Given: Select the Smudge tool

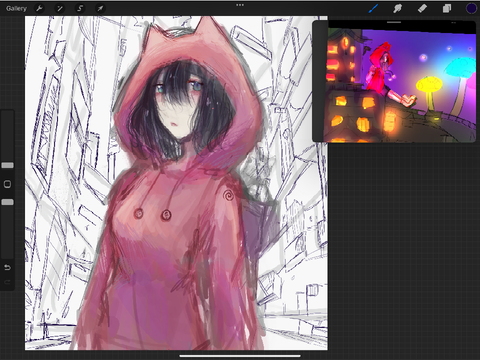Looking at the screenshot, I should pyautogui.click(x=397, y=8).
